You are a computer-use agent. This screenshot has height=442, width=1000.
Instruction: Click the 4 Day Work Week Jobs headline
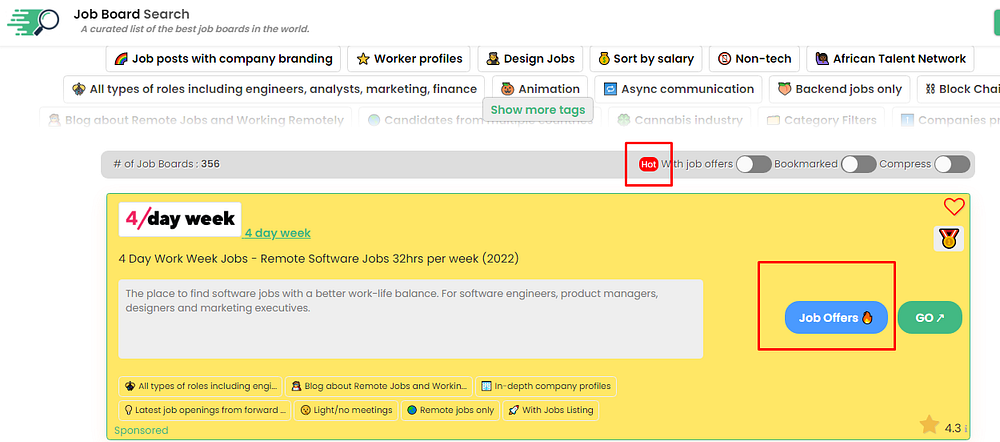[319, 259]
